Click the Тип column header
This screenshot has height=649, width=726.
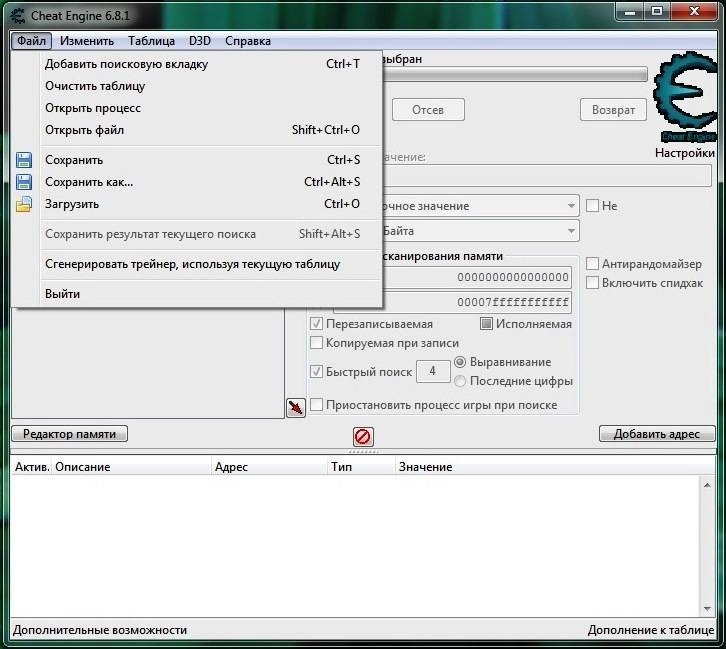click(362, 467)
